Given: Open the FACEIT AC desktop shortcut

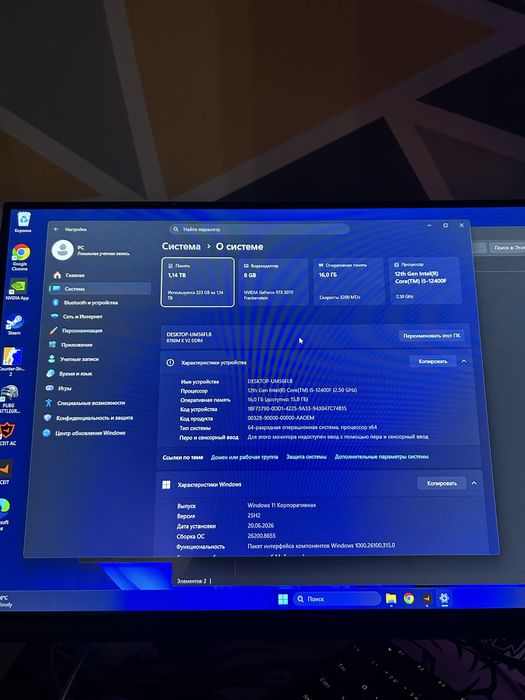Looking at the screenshot, I should click(x=8, y=434).
